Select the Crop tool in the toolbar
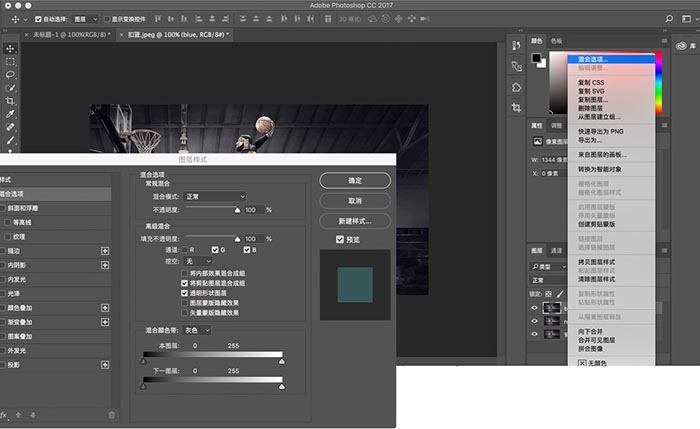The height and width of the screenshot is (429, 700). click(10, 101)
